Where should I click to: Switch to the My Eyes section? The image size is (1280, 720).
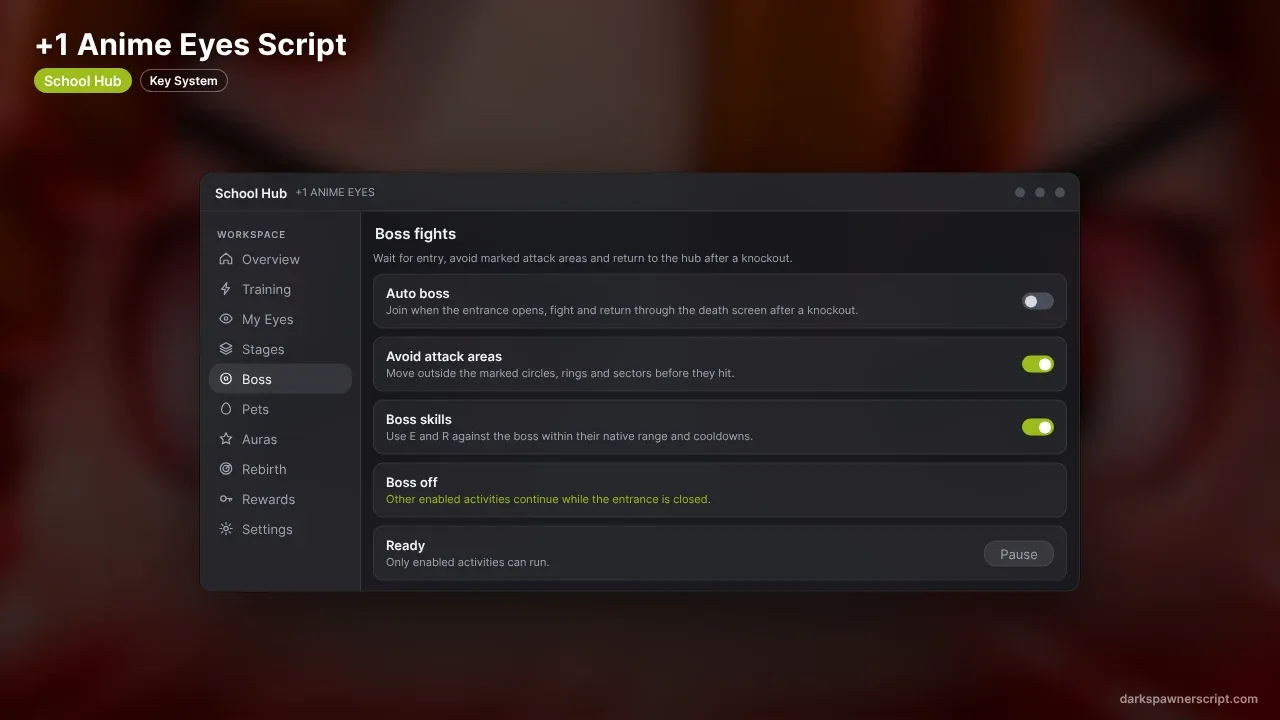click(x=280, y=319)
